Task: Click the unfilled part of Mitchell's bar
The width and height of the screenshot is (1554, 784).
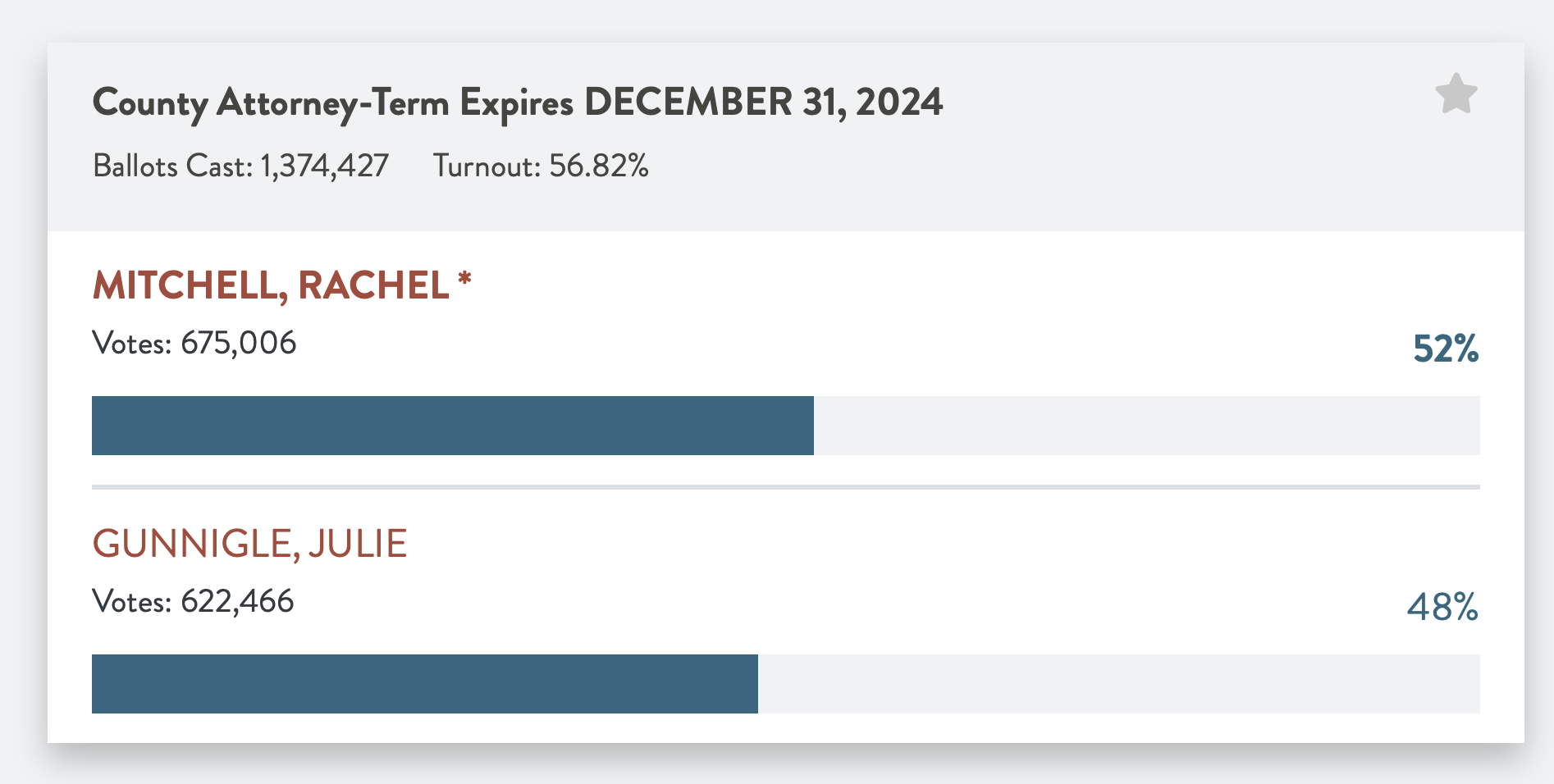Action: (1147, 426)
